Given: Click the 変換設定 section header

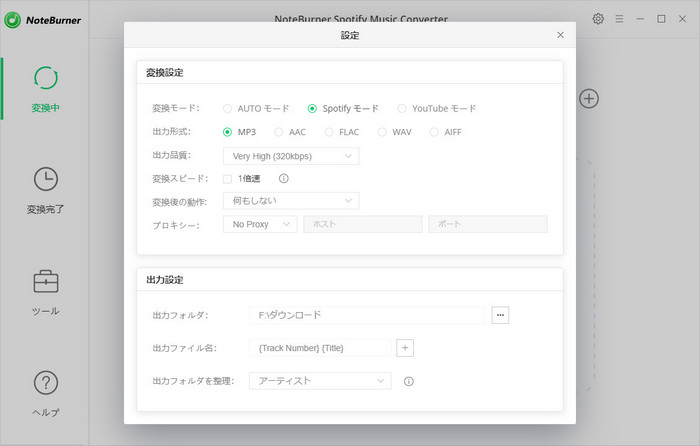Looking at the screenshot, I should (x=165, y=72).
